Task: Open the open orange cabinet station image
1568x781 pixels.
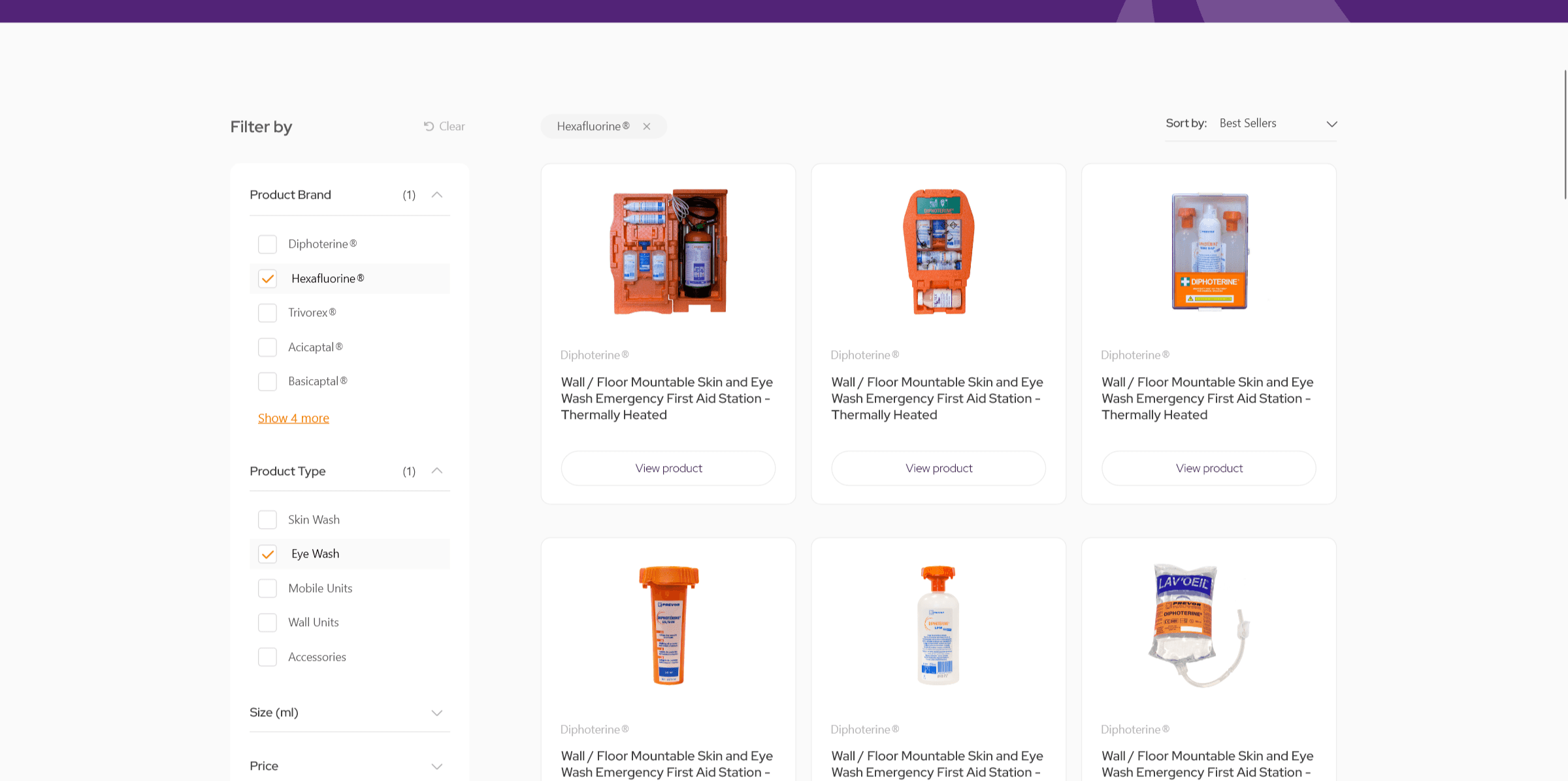Action: (668, 252)
